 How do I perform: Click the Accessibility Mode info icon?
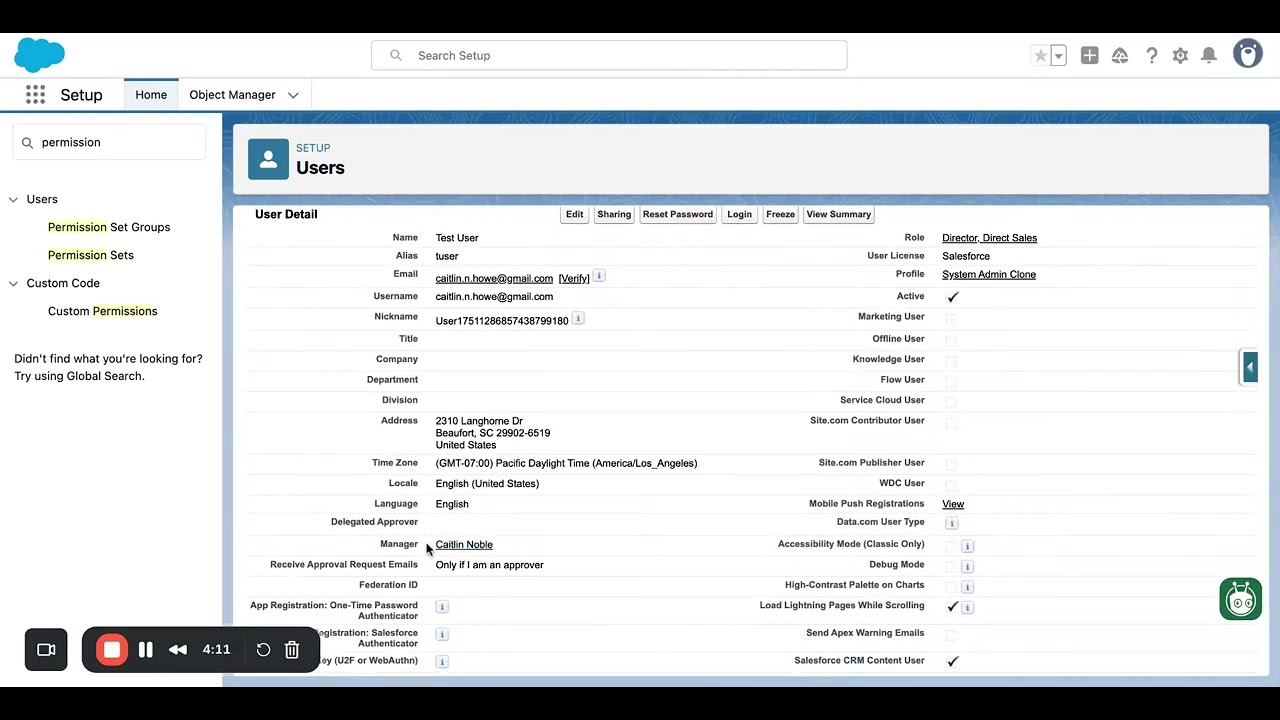point(967,546)
